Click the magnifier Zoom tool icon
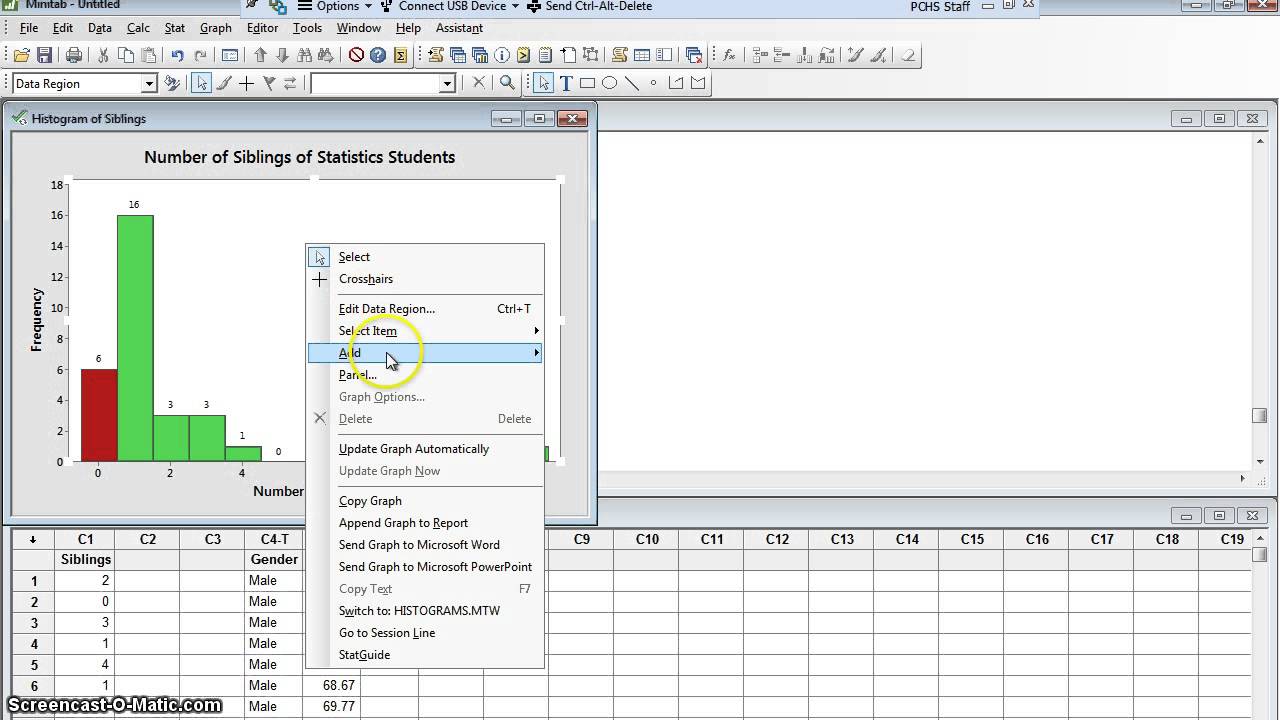 507,84
